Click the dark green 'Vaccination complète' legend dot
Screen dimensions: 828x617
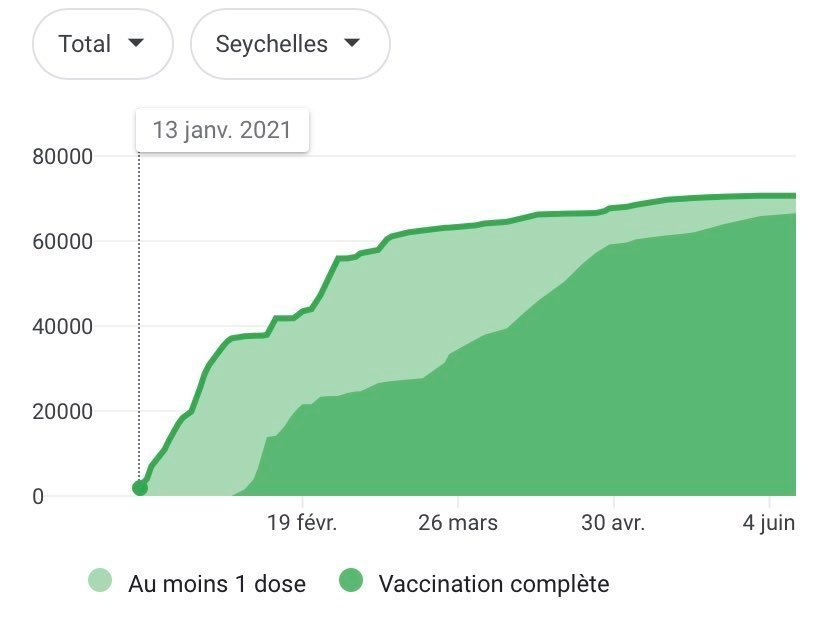351,582
